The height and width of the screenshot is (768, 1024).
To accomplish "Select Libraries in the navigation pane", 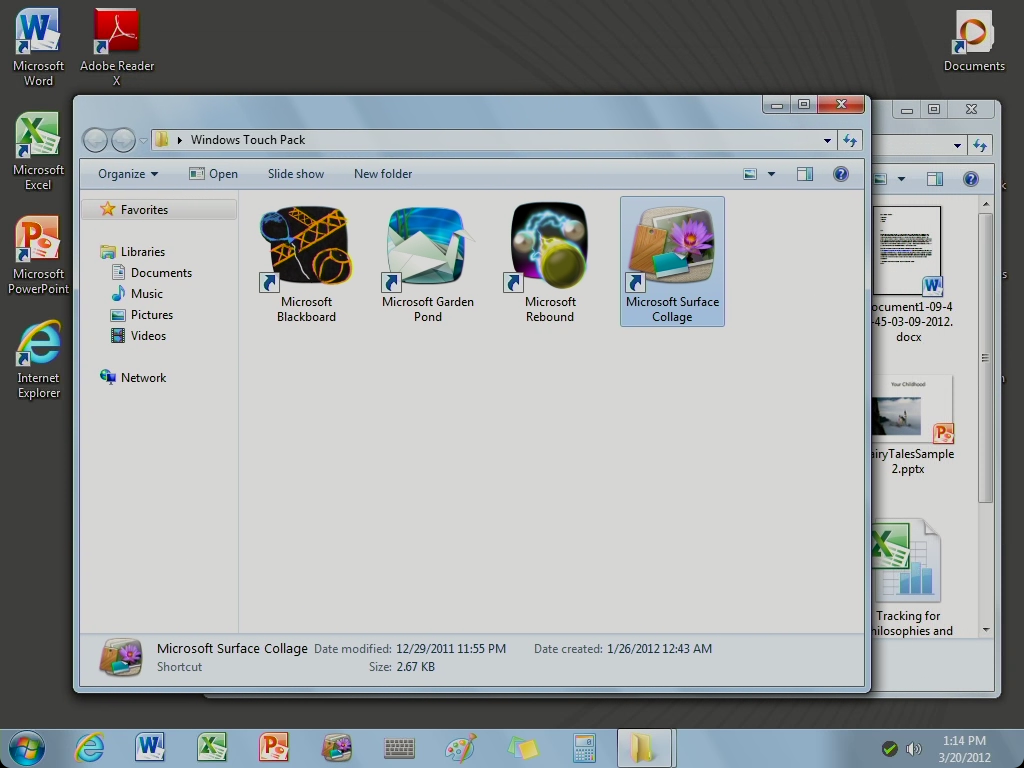I will click(x=133, y=251).
